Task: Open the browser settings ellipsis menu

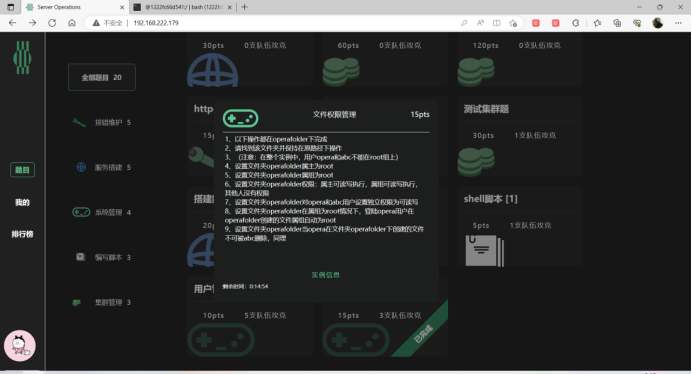Action: tap(678, 23)
